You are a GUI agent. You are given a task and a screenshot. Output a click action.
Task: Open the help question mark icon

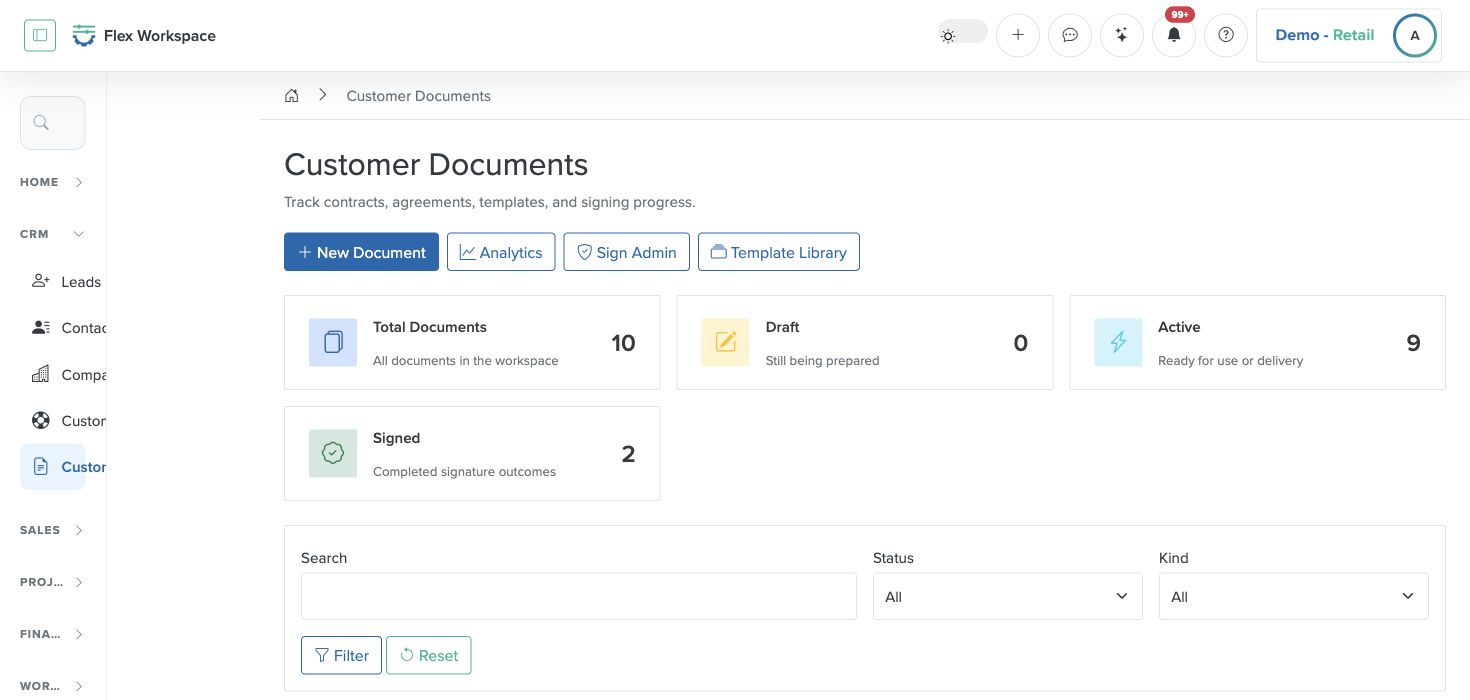[x=1226, y=35]
